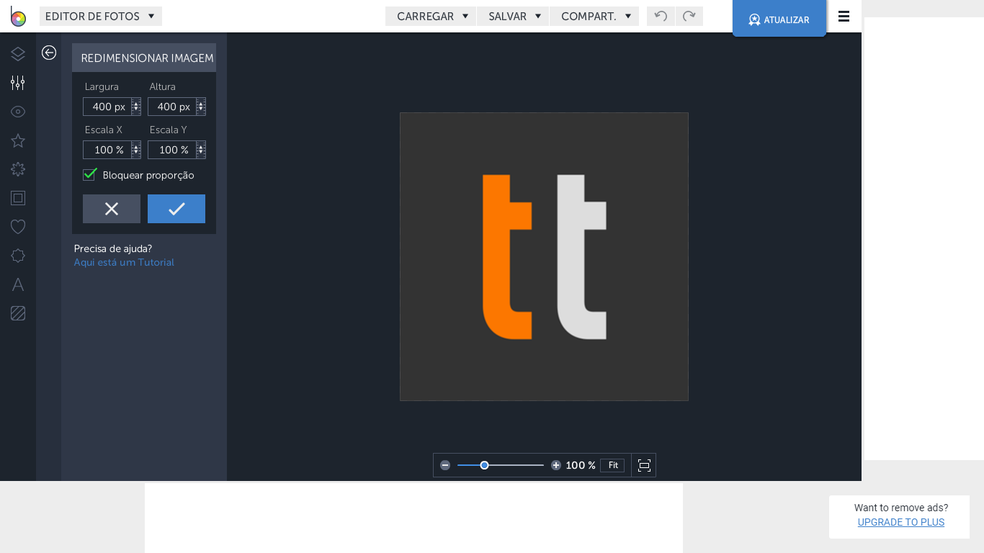Zoom out with the minus icon
This screenshot has width=984, height=553.
445,465
